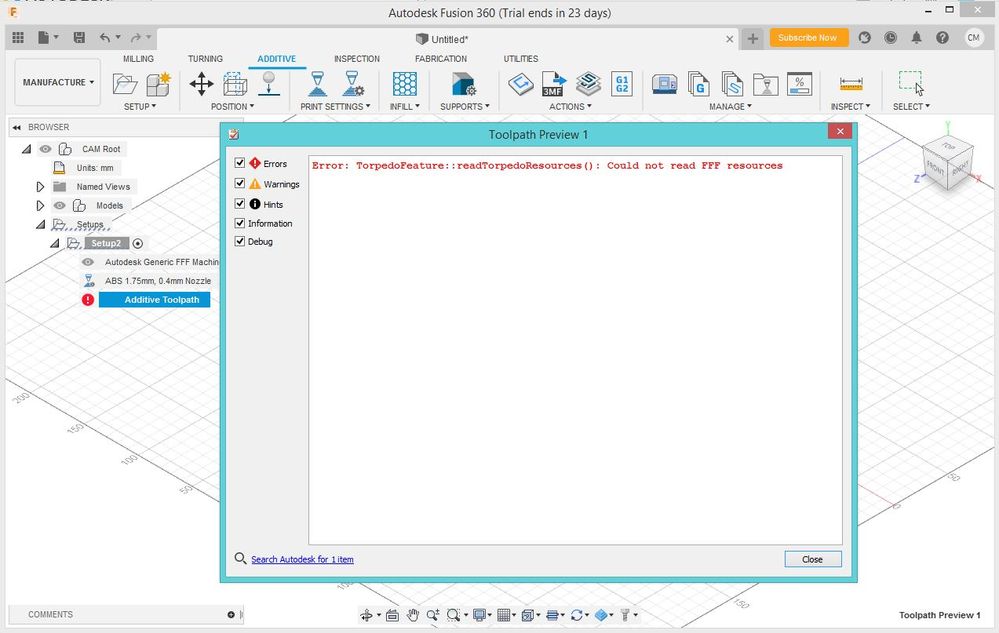Open the notifications bell
Screen dimensions: 999x633
pyautogui.click(x=916, y=38)
